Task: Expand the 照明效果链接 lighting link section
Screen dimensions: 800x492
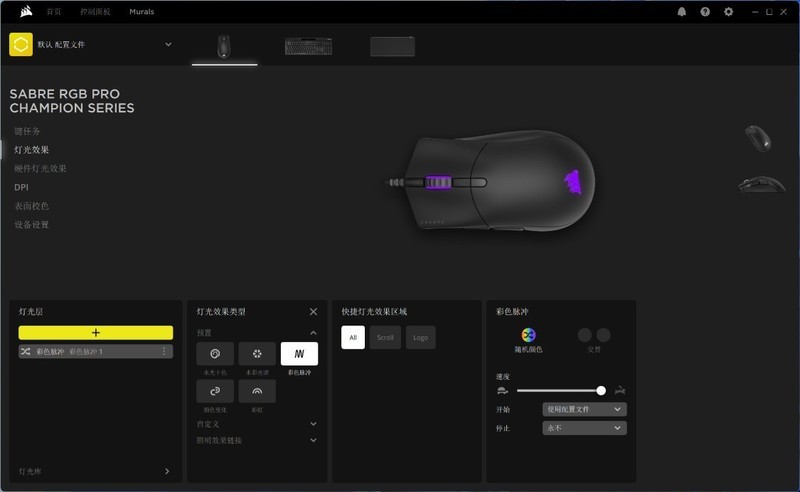Action: [313, 440]
